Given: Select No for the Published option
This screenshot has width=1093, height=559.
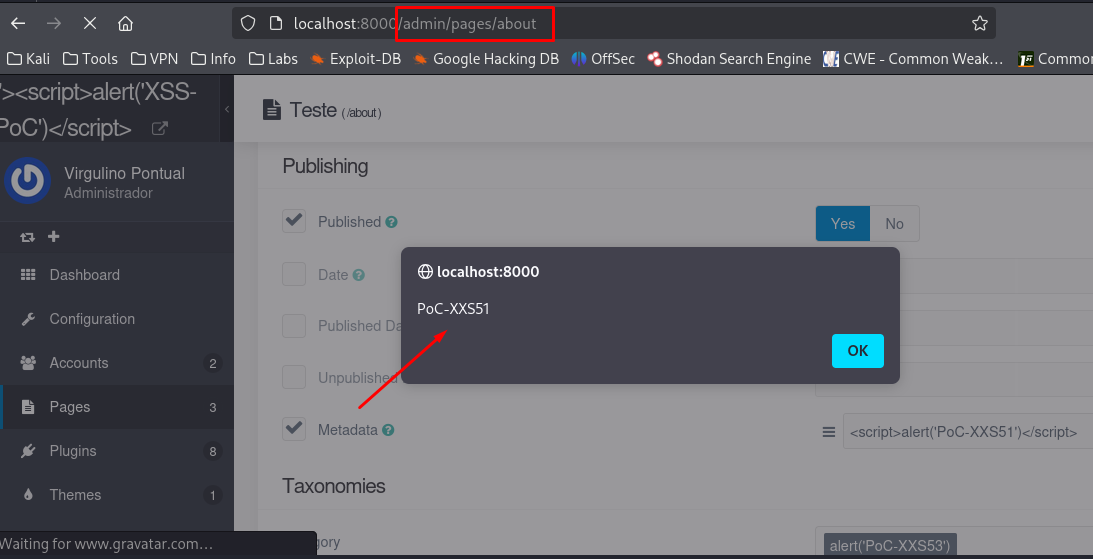Looking at the screenshot, I should (894, 224).
